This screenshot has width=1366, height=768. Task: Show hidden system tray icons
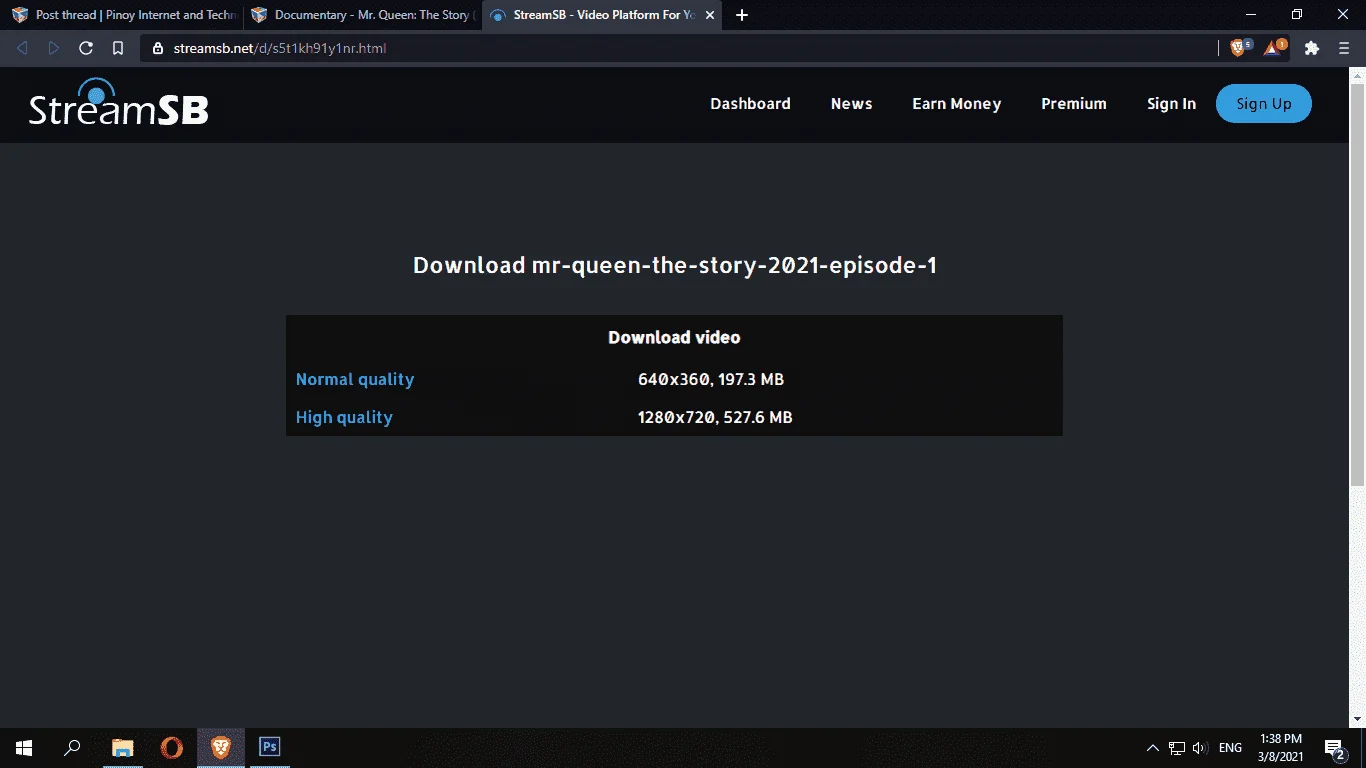tap(1152, 748)
